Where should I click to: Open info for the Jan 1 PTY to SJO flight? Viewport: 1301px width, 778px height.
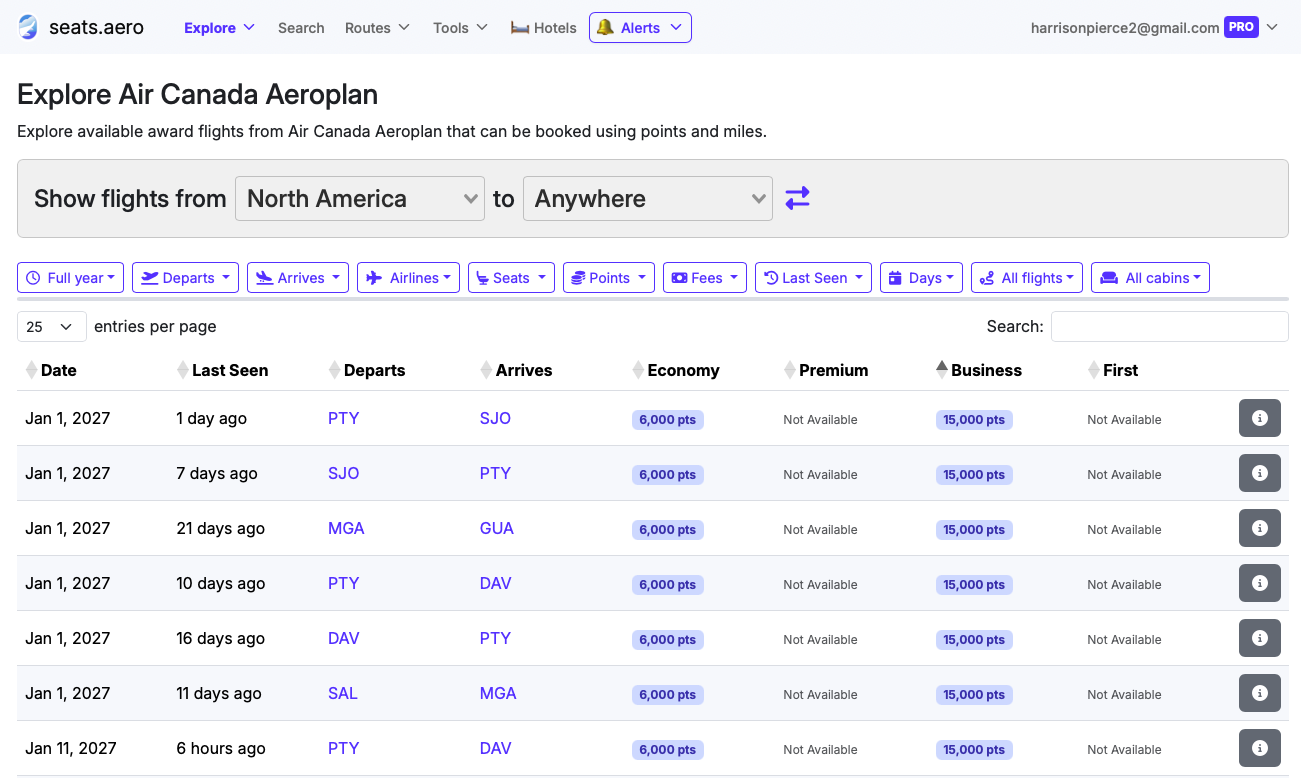click(1260, 418)
